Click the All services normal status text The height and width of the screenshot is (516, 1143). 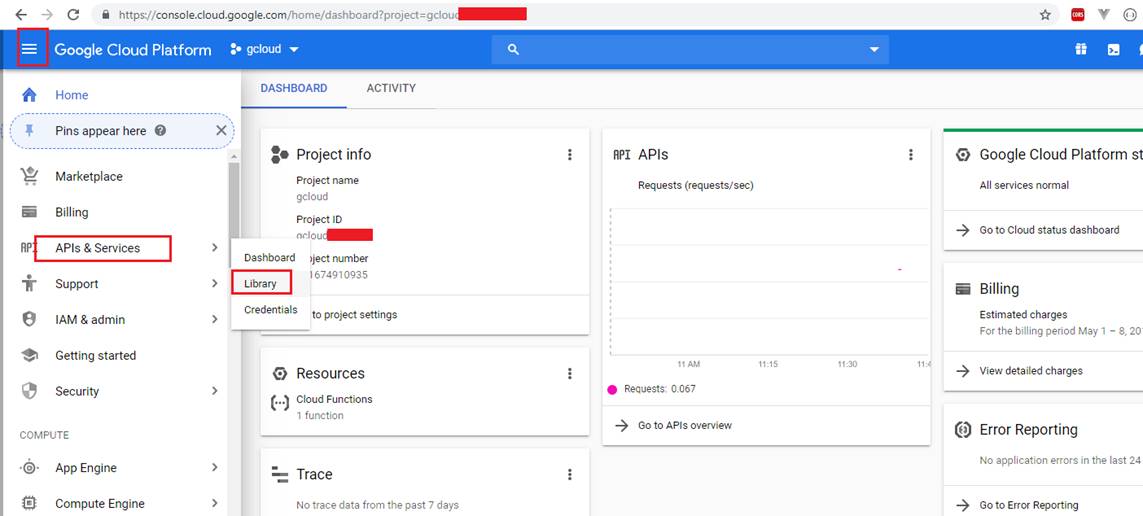pyautogui.click(x=1024, y=185)
